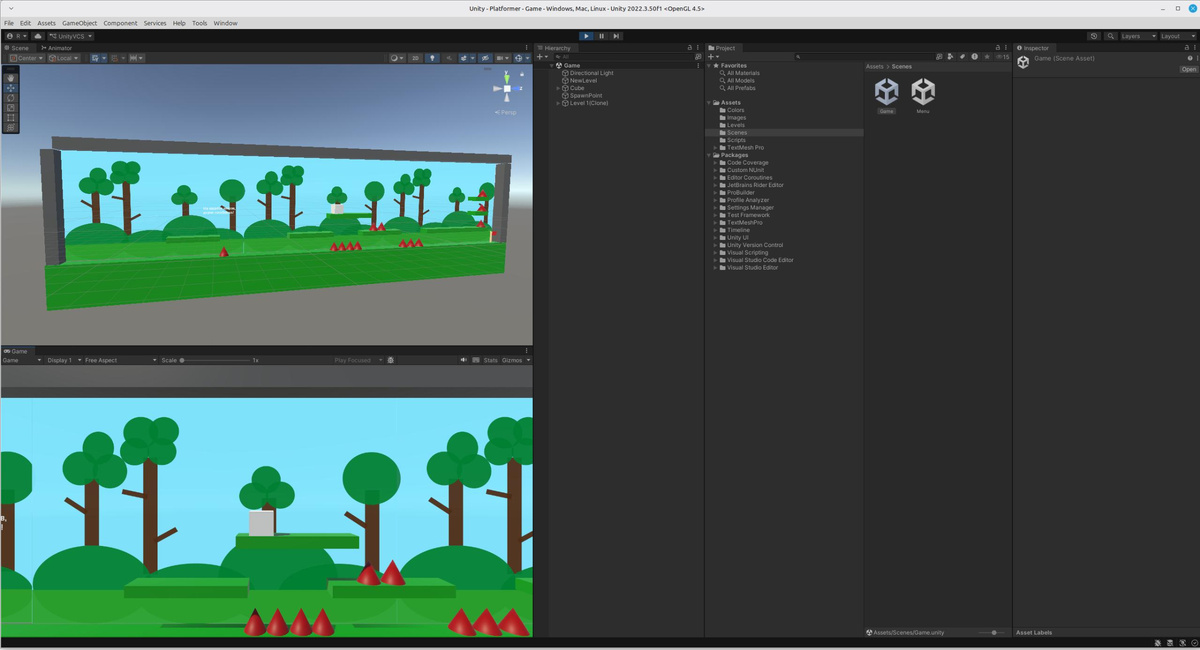The image size is (1200, 650).
Task: Select the Scale tool in Scene toolbar
Action: 11,107
